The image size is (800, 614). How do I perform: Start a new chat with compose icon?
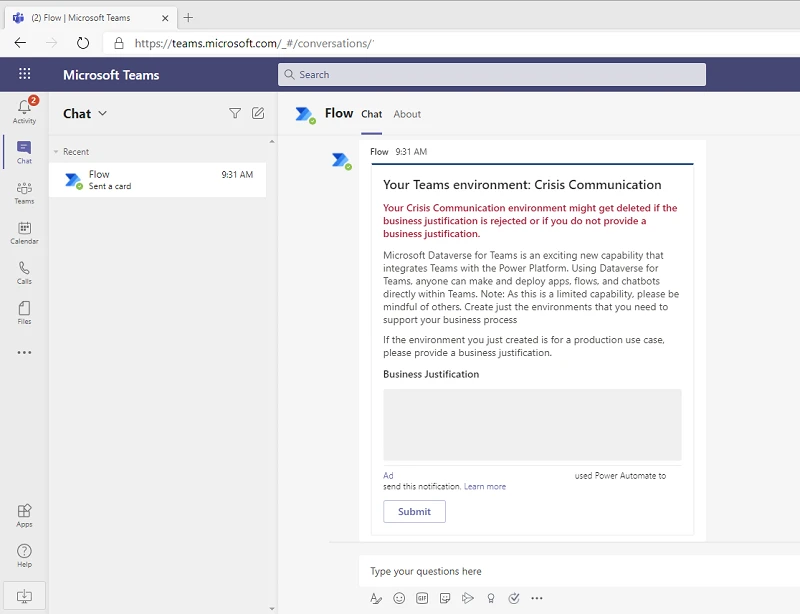click(258, 114)
